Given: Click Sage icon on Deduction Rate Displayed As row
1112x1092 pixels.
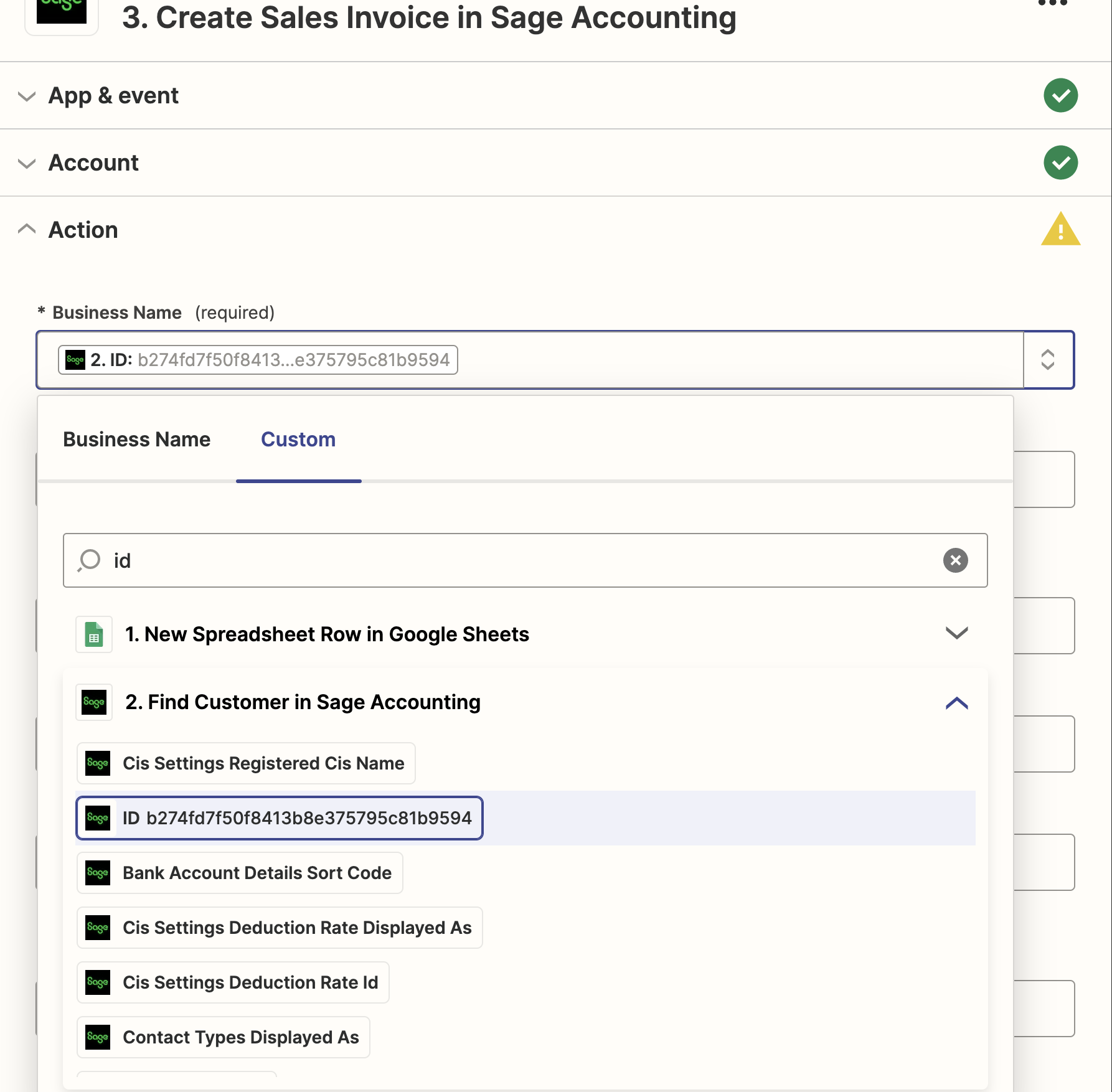Looking at the screenshot, I should 98,928.
